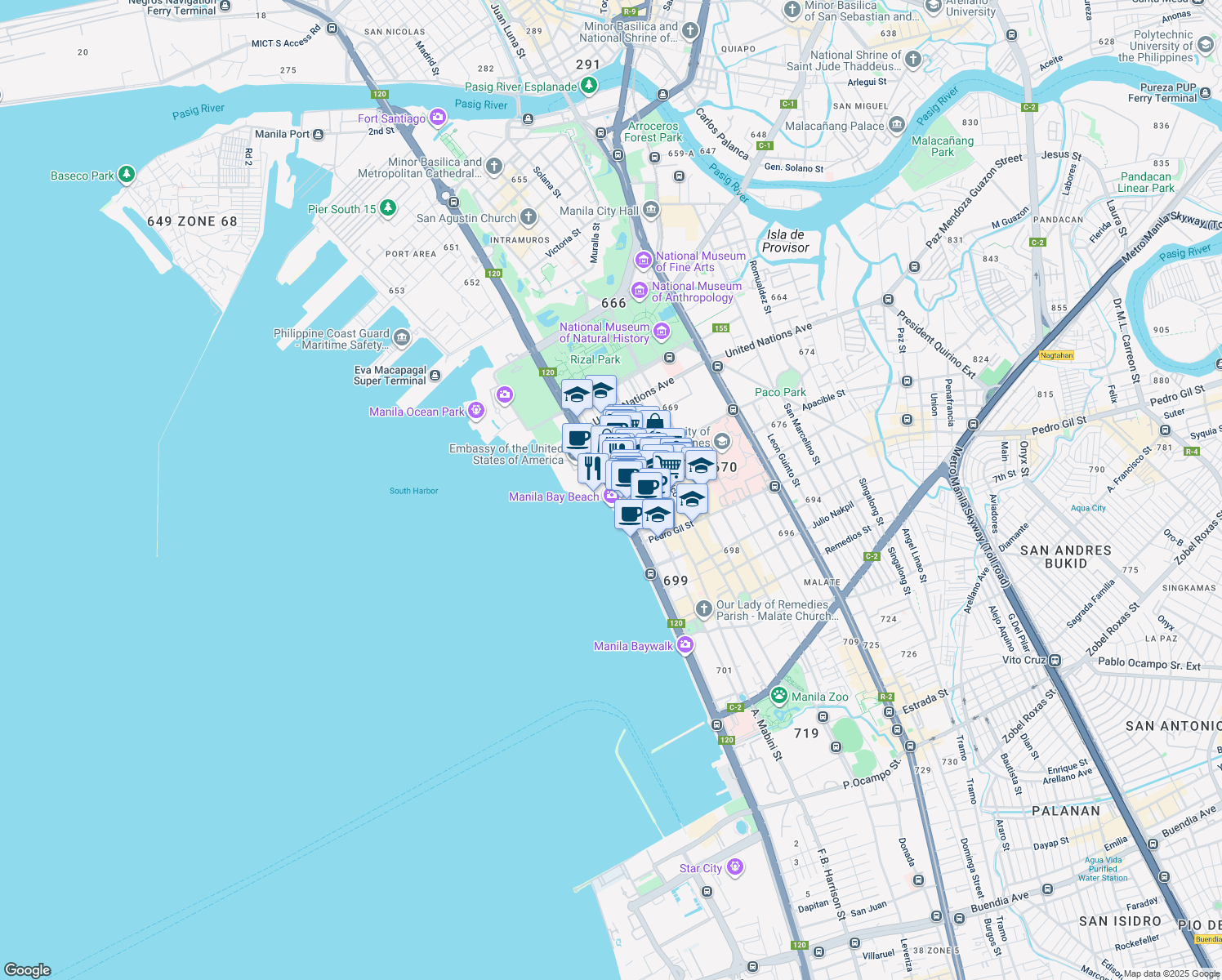Open Saint Jude Thaddeus shrine pin
The height and width of the screenshot is (980, 1222).
coord(913,60)
